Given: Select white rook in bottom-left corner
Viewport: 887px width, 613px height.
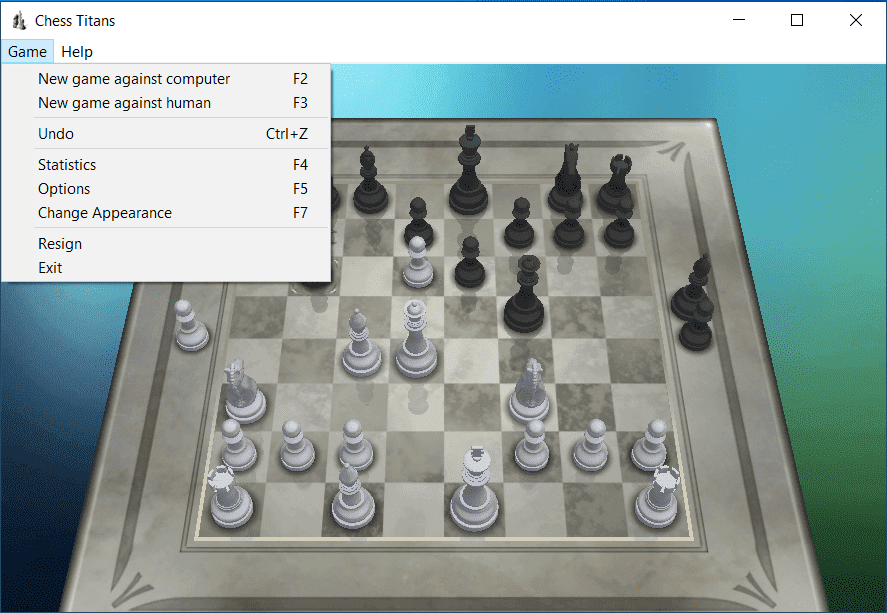Looking at the screenshot, I should click(x=231, y=498).
